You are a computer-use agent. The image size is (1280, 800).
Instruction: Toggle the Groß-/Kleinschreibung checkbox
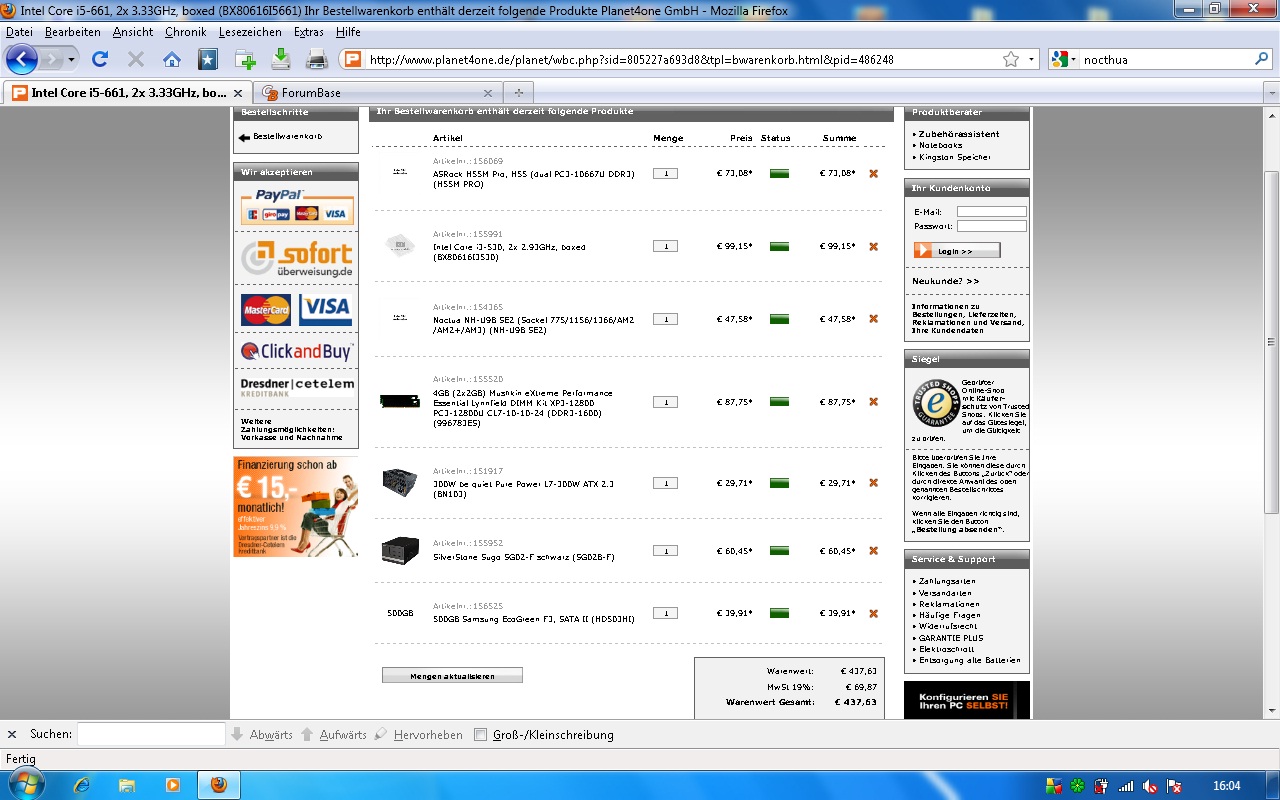(x=480, y=735)
